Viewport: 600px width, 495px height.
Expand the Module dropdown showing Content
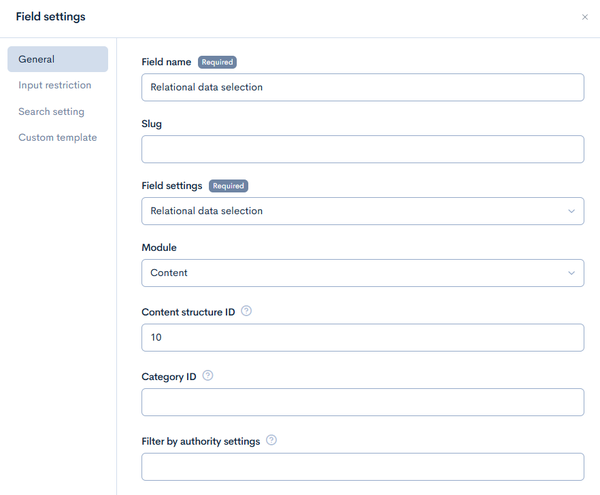click(363, 273)
